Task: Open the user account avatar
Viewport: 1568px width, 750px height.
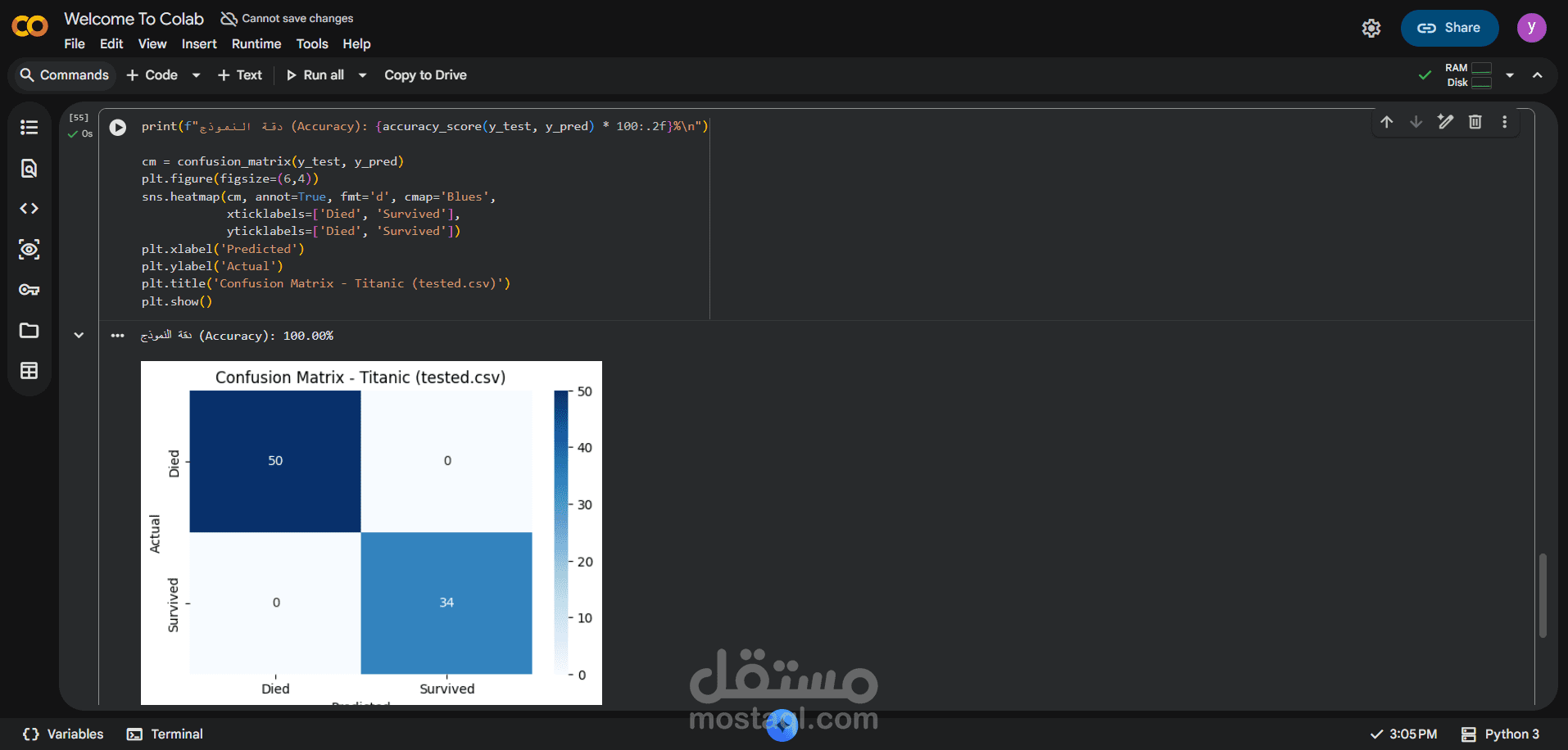Action: click(1531, 28)
